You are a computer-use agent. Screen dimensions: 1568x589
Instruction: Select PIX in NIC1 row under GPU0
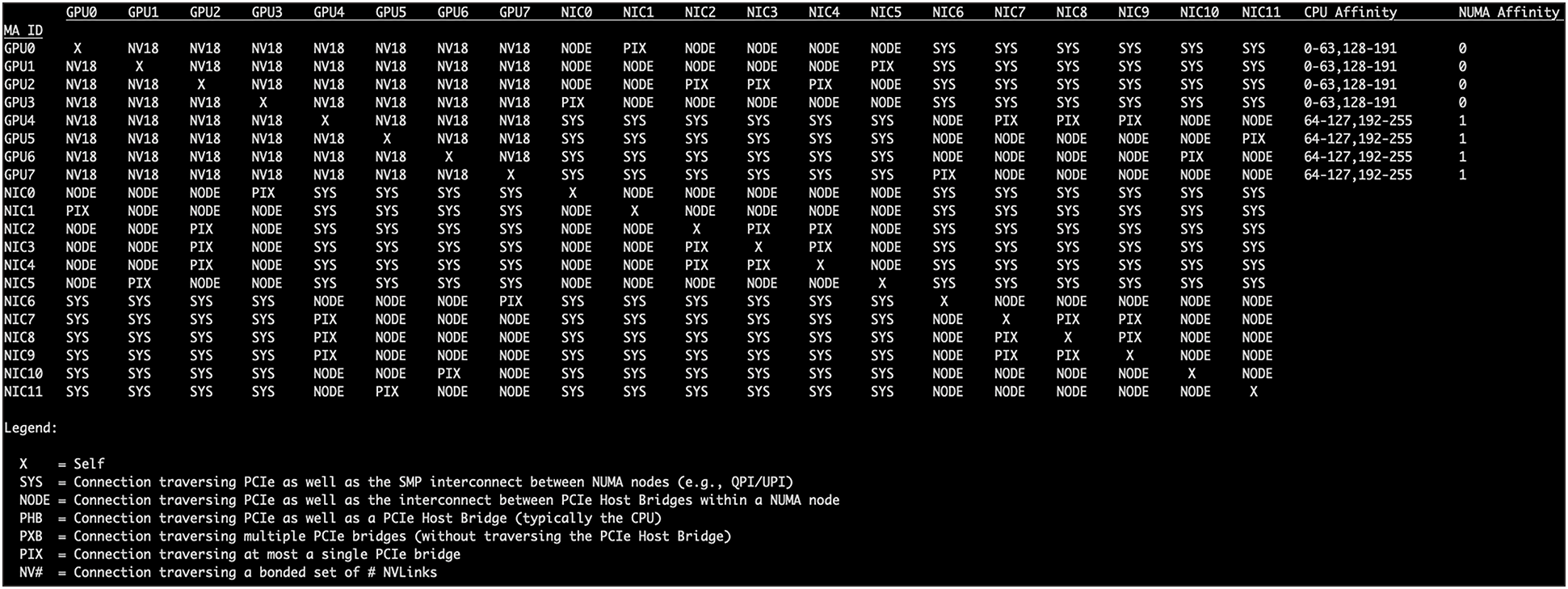point(78,211)
